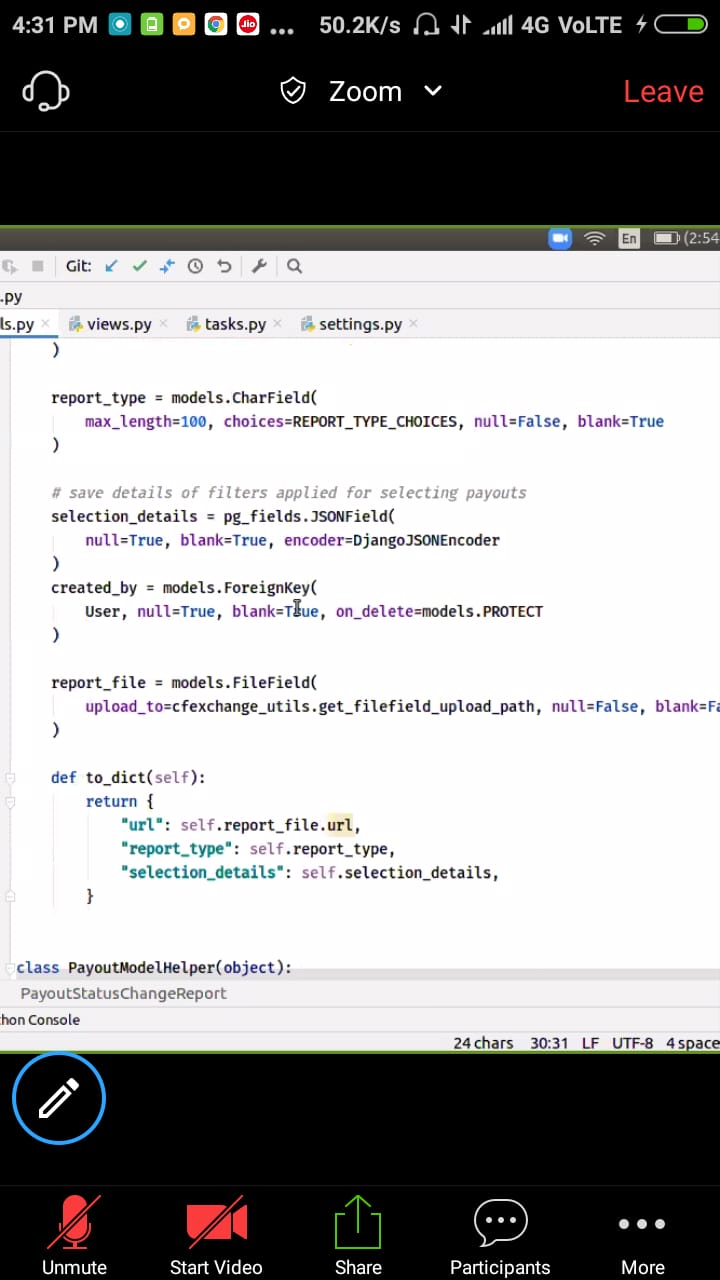Click the search magnifier icon
Viewport: 720px width, 1280px height.
tap(294, 266)
